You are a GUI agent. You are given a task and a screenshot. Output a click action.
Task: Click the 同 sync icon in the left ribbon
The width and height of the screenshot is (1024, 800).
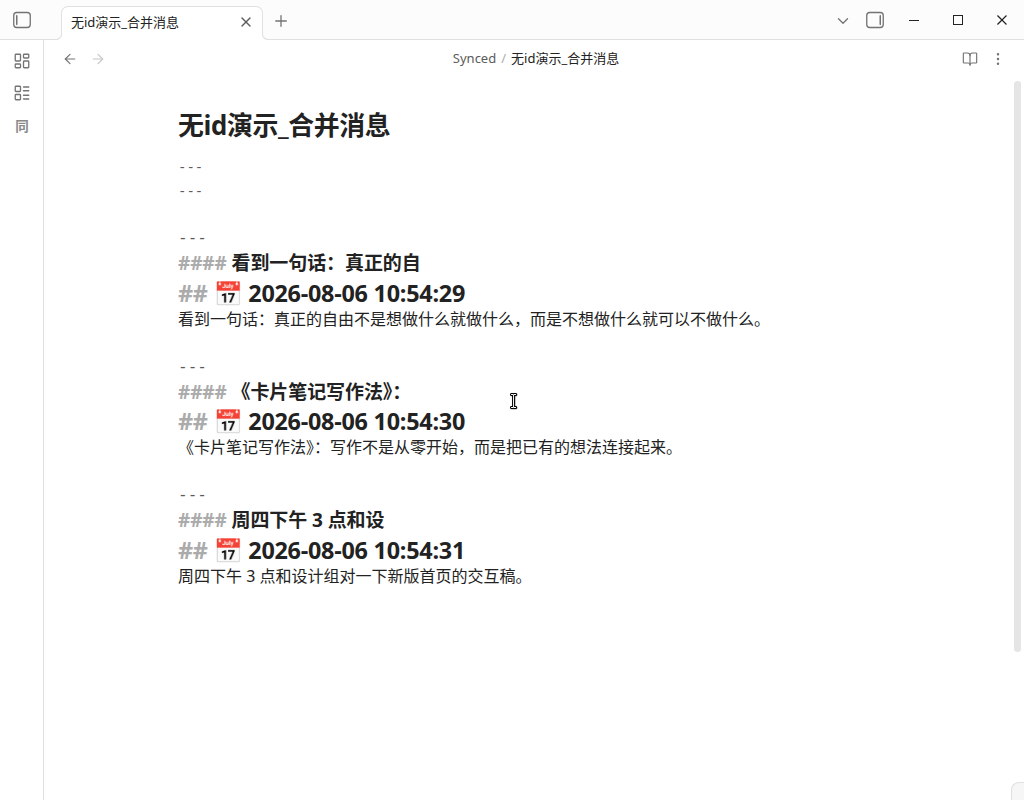pos(22,126)
